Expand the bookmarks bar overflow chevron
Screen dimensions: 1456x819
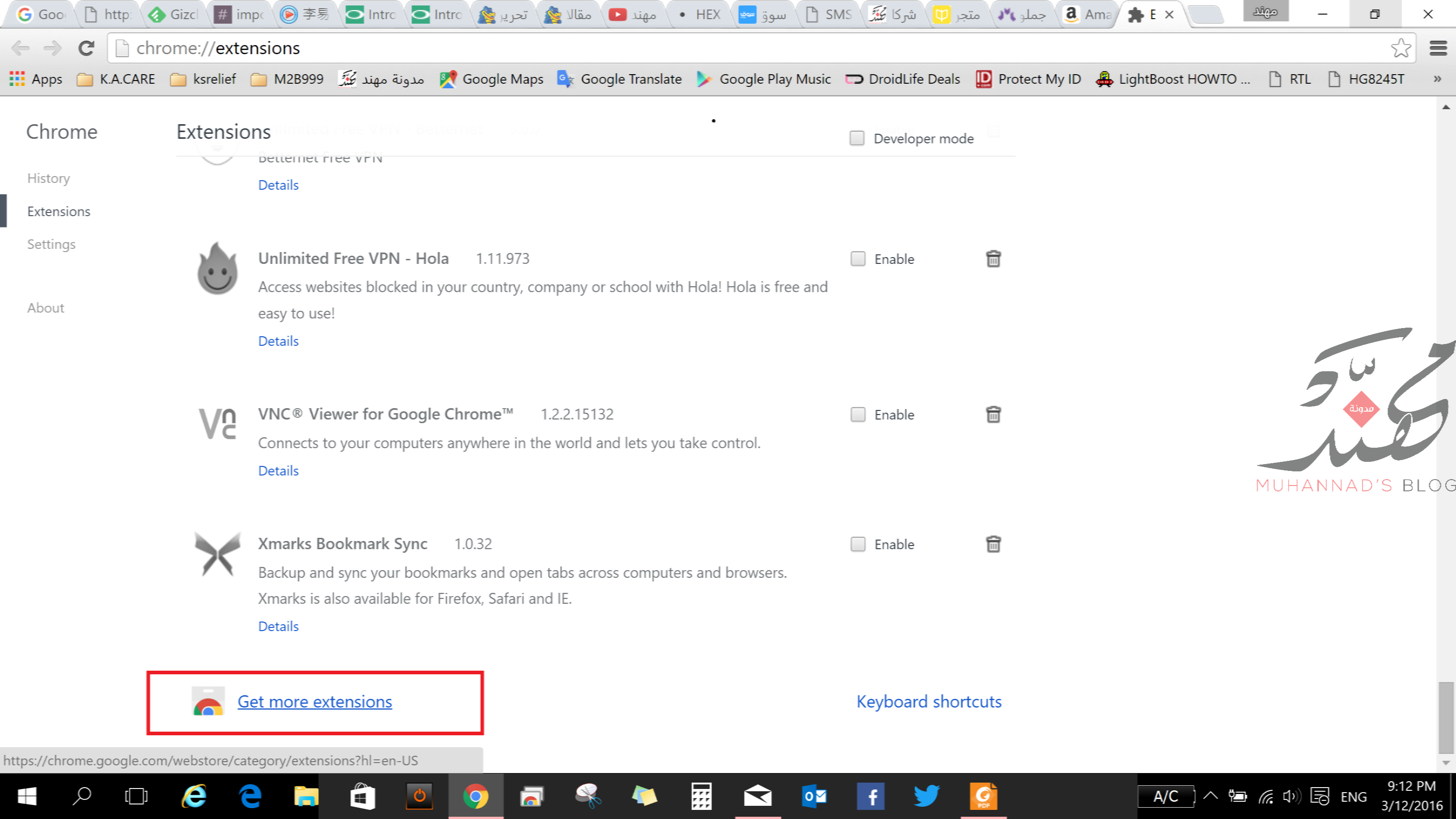[x=1437, y=79]
